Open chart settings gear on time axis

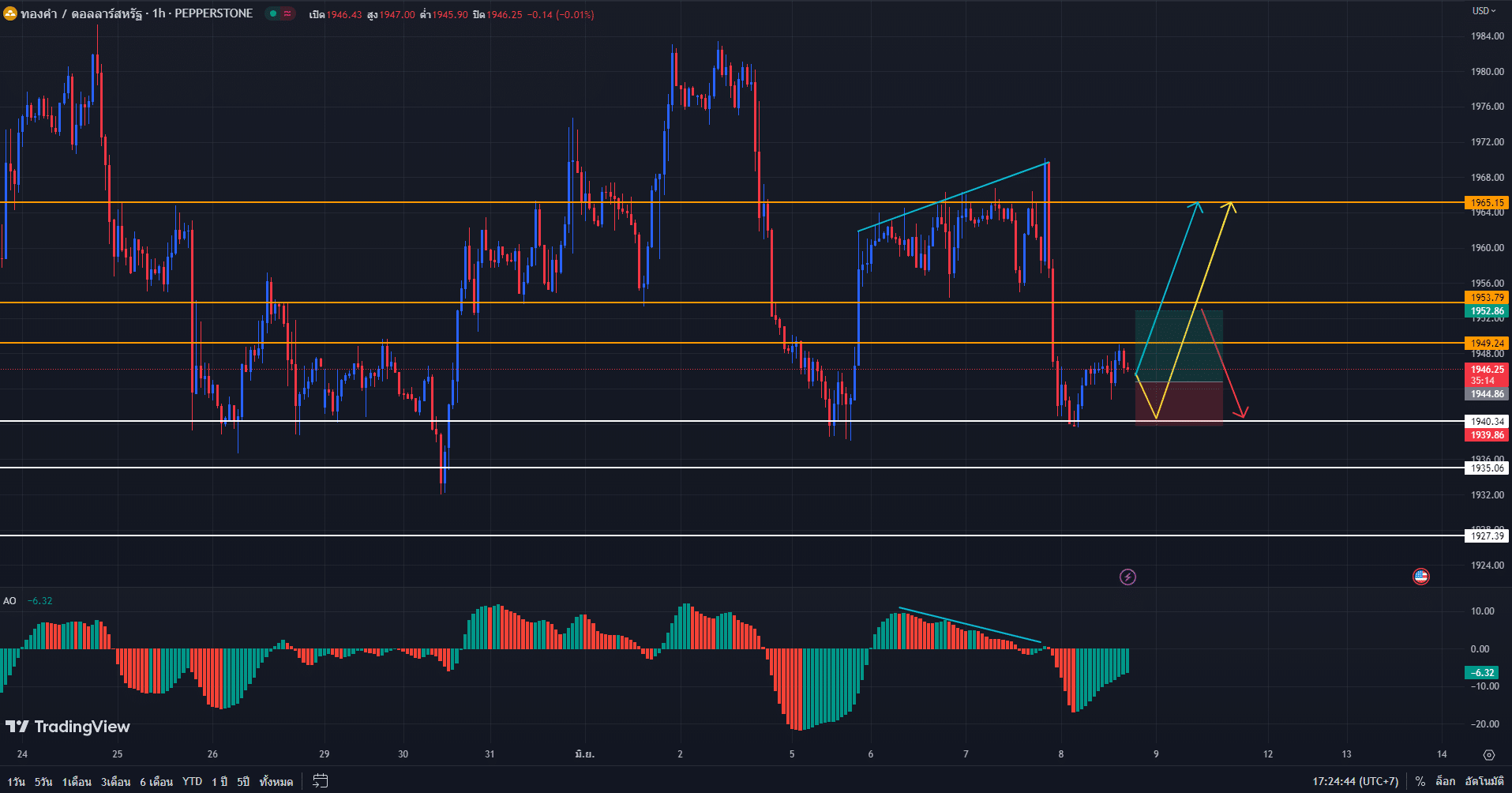coord(1488,754)
